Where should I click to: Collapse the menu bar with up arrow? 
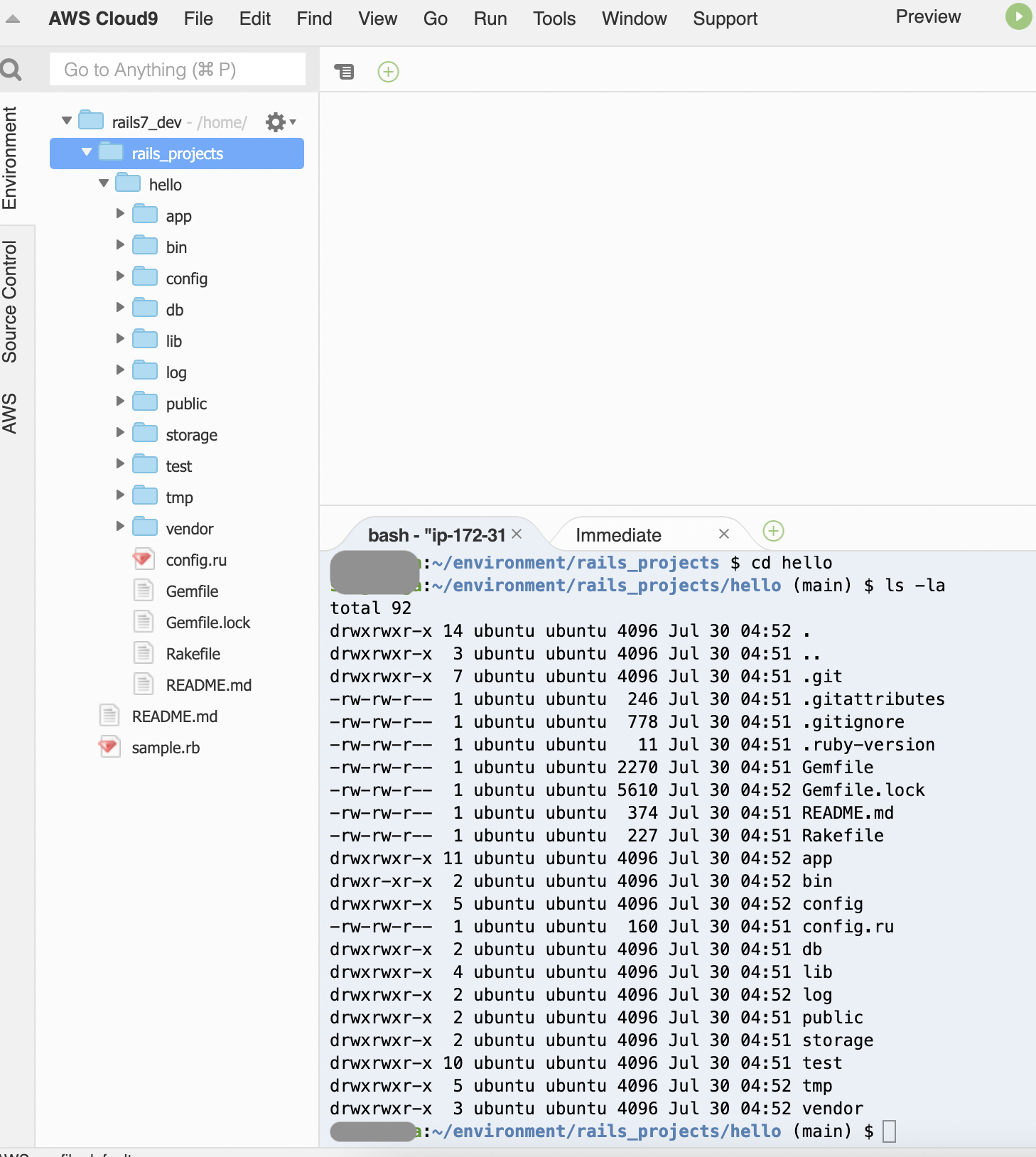coord(12,19)
